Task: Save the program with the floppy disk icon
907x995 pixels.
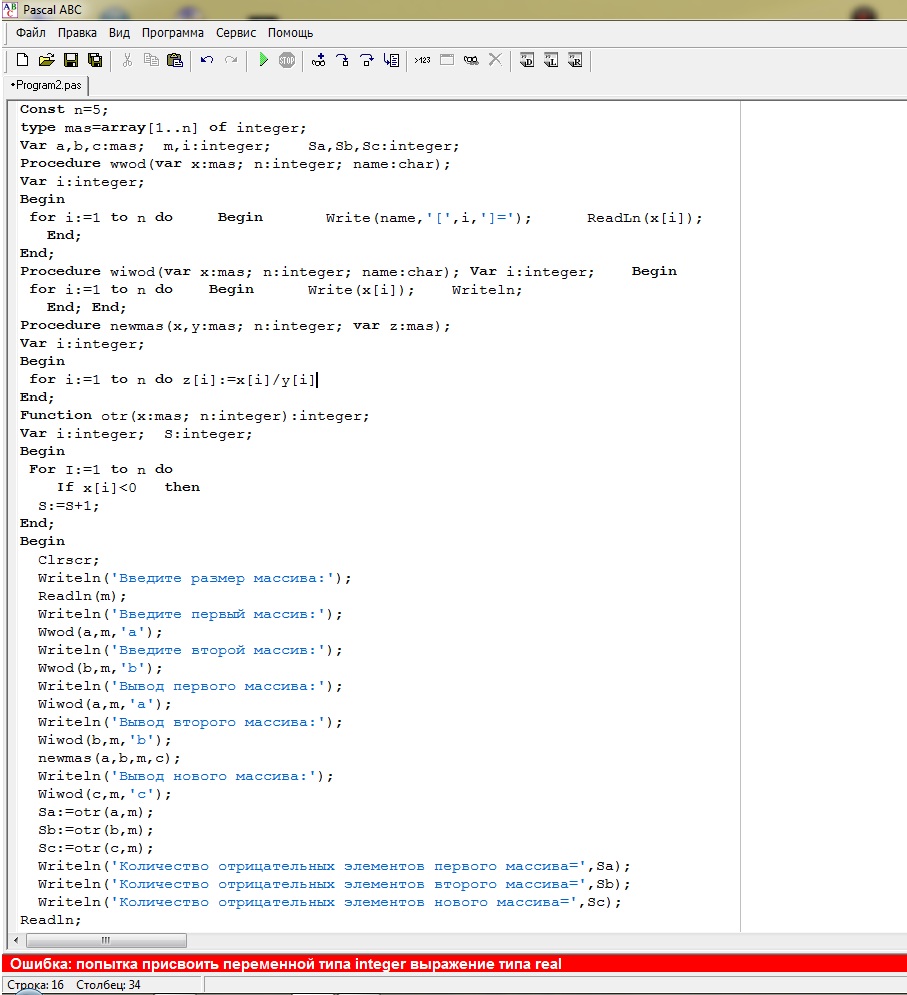Action: click(x=71, y=60)
